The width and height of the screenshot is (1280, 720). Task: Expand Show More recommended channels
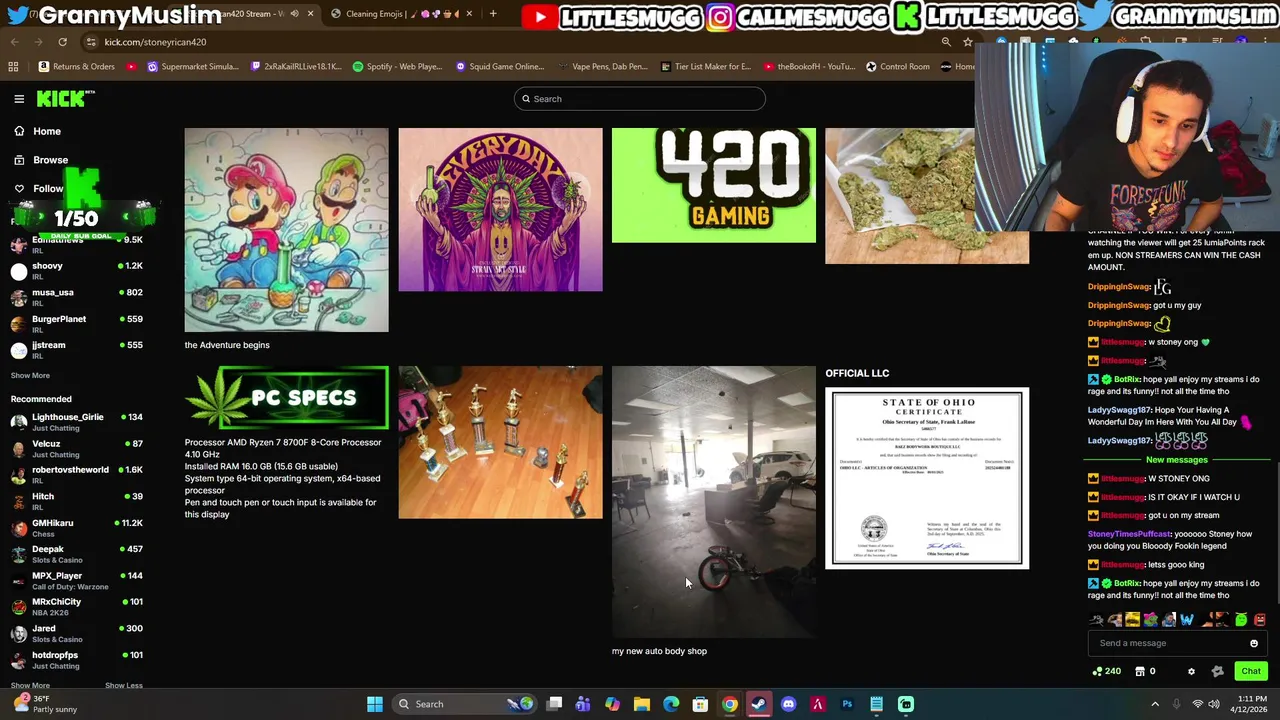pyautogui.click(x=30, y=685)
